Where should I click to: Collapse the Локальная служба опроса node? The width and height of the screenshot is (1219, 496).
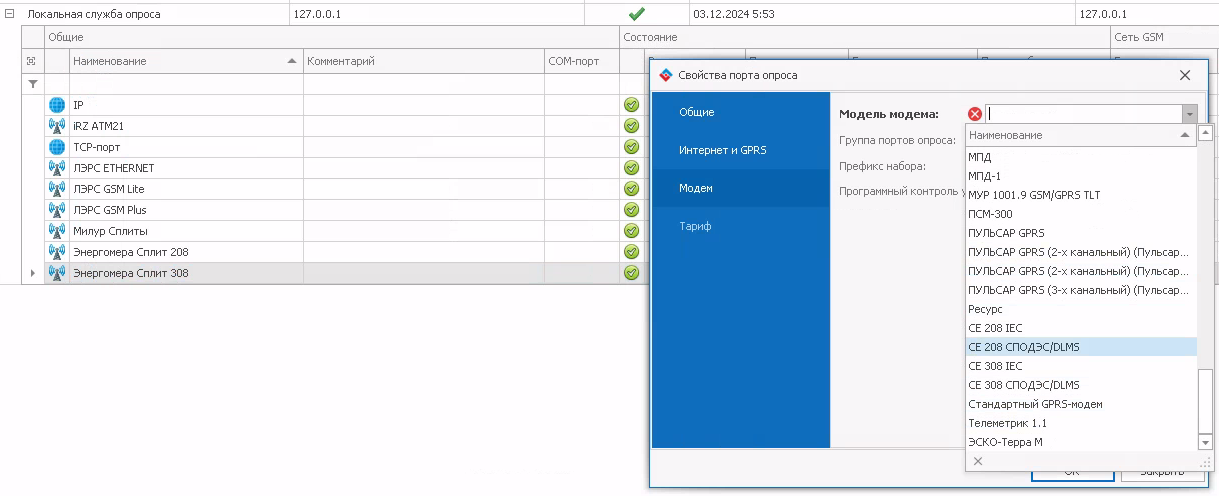coord(11,14)
